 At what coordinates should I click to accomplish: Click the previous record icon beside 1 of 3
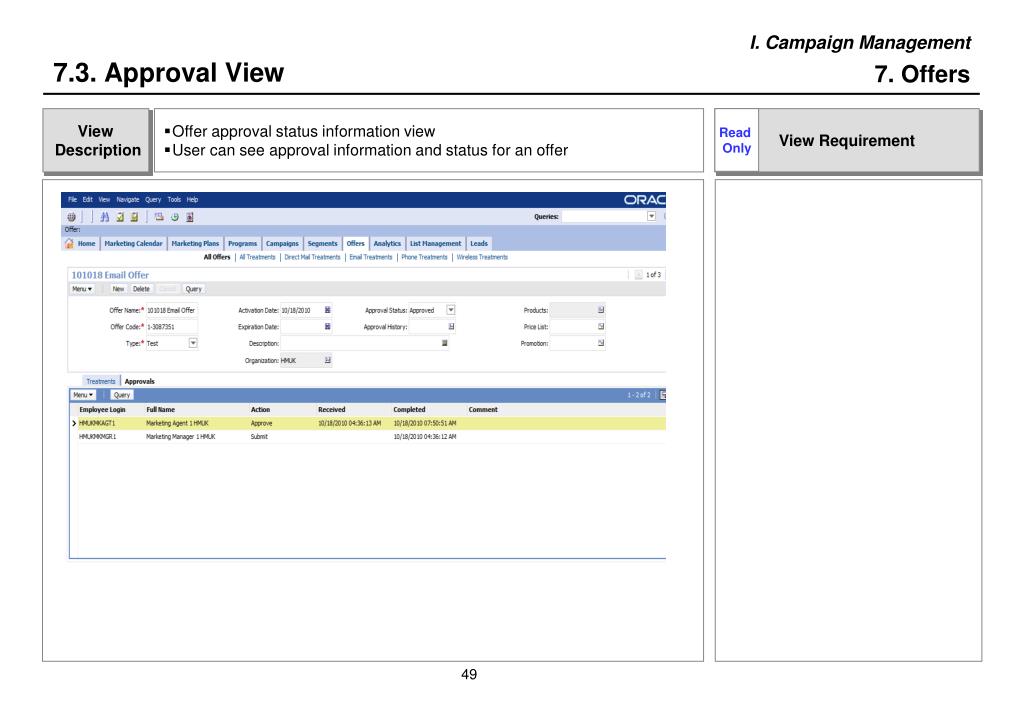[x=639, y=275]
